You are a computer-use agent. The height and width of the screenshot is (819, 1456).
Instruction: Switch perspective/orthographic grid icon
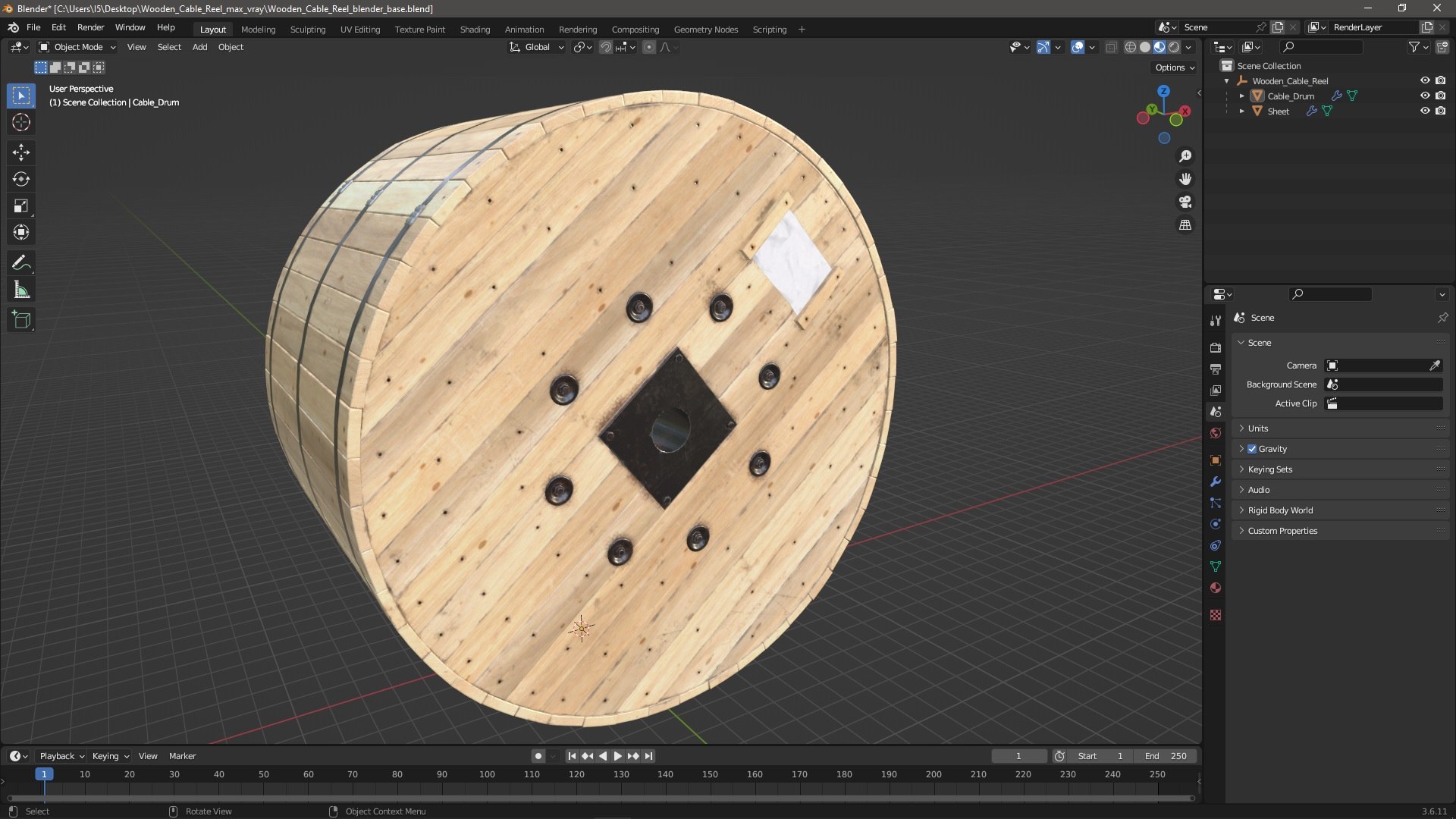pyautogui.click(x=1185, y=225)
